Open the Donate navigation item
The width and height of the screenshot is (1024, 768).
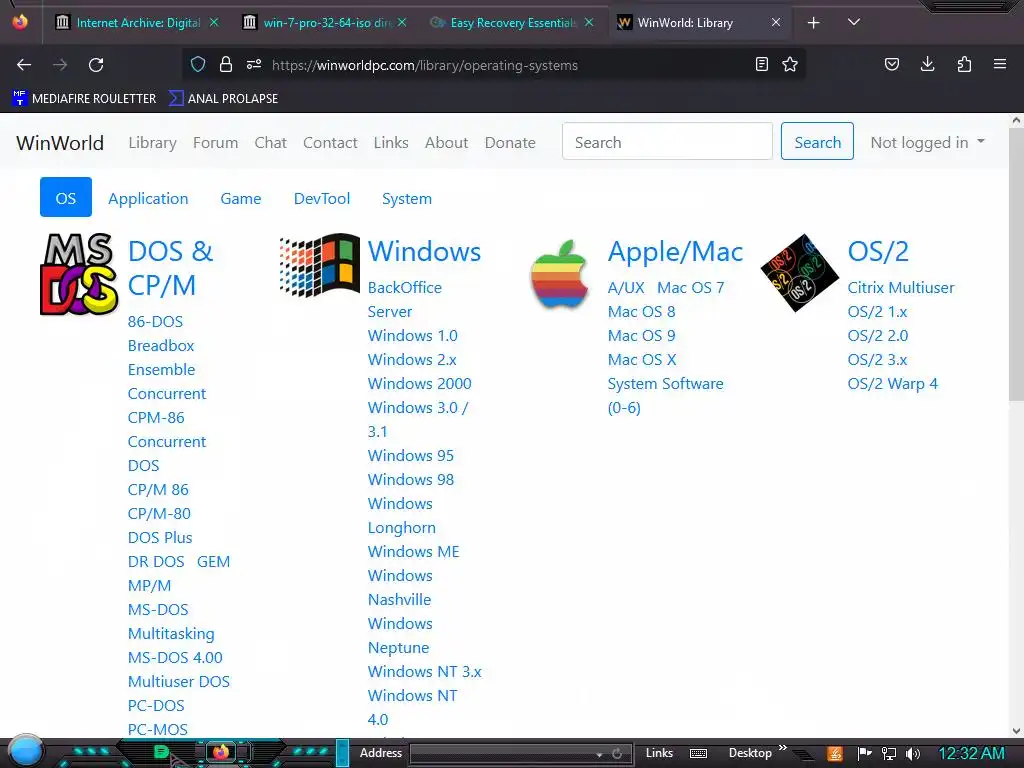click(x=510, y=142)
